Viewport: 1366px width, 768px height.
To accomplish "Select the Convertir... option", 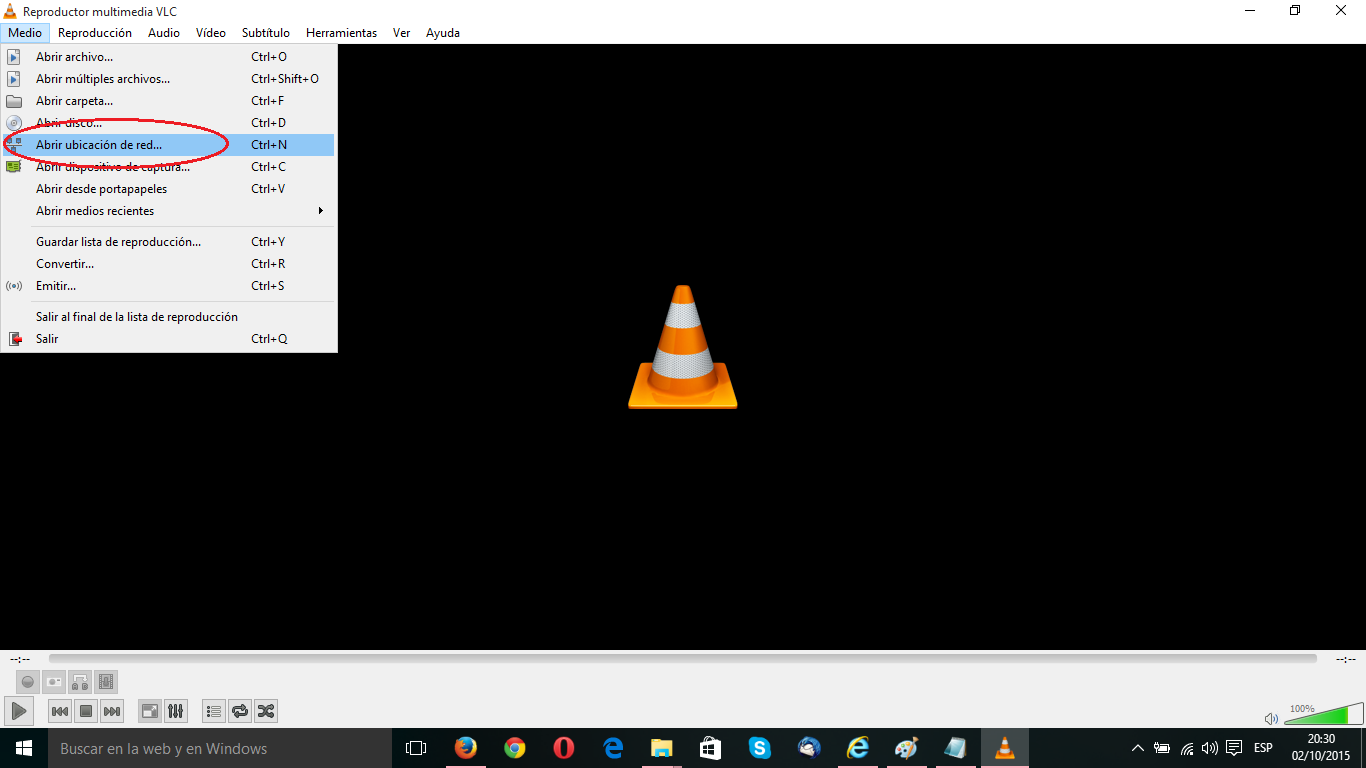I will click(x=169, y=264).
